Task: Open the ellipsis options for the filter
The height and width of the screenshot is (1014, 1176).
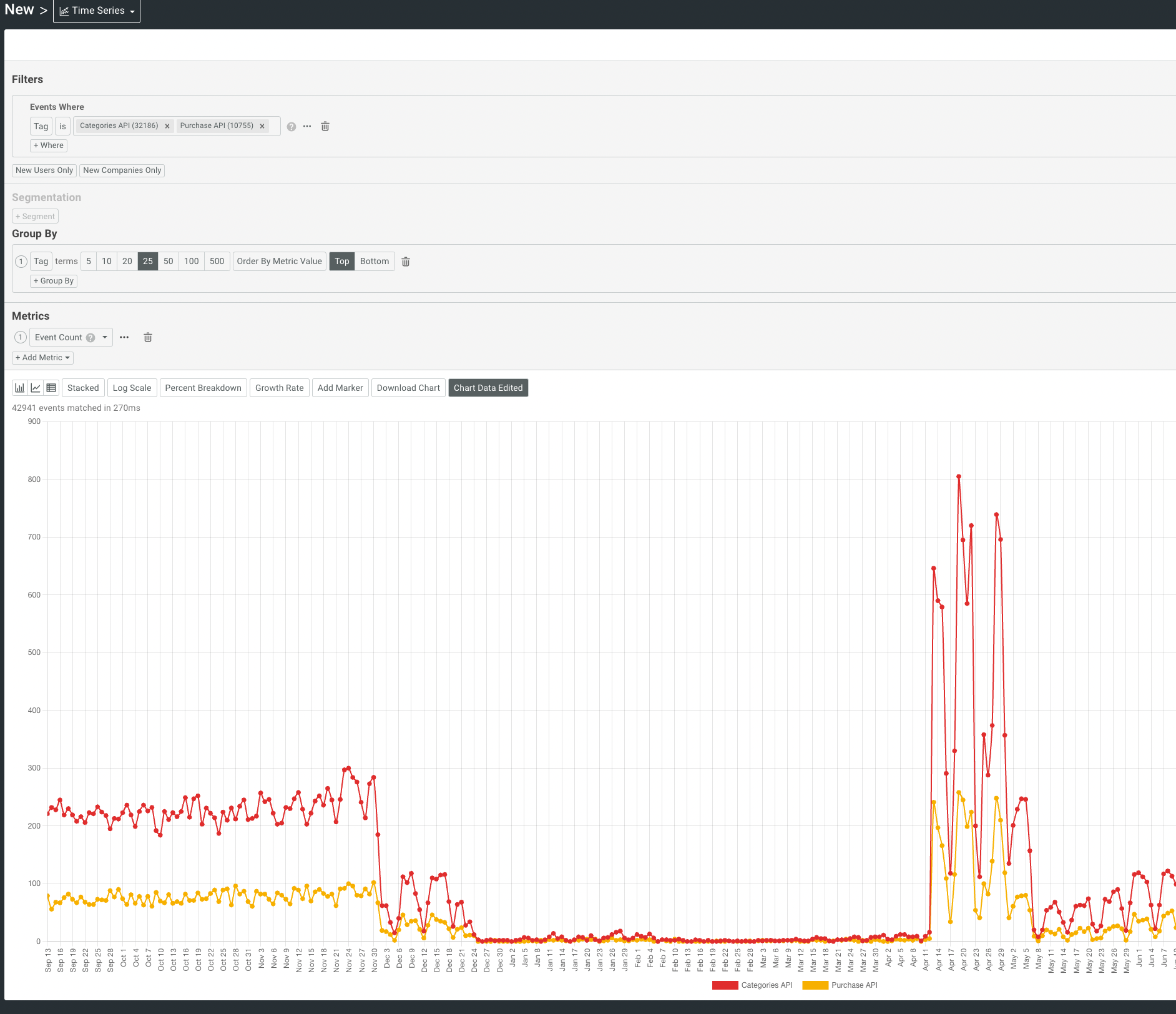Action: 306,126
